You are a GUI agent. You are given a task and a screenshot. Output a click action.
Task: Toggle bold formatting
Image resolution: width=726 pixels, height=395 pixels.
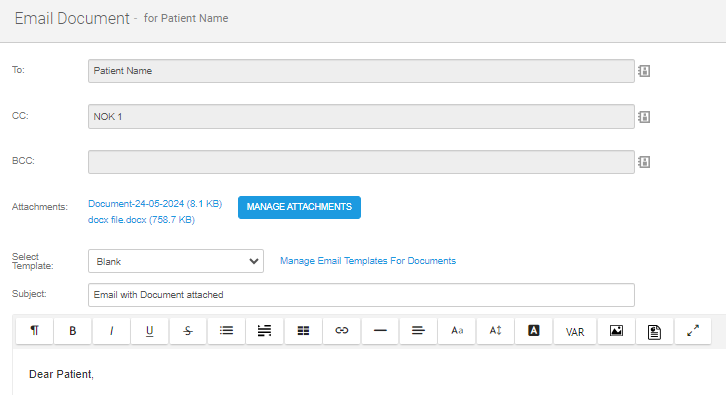pos(73,331)
